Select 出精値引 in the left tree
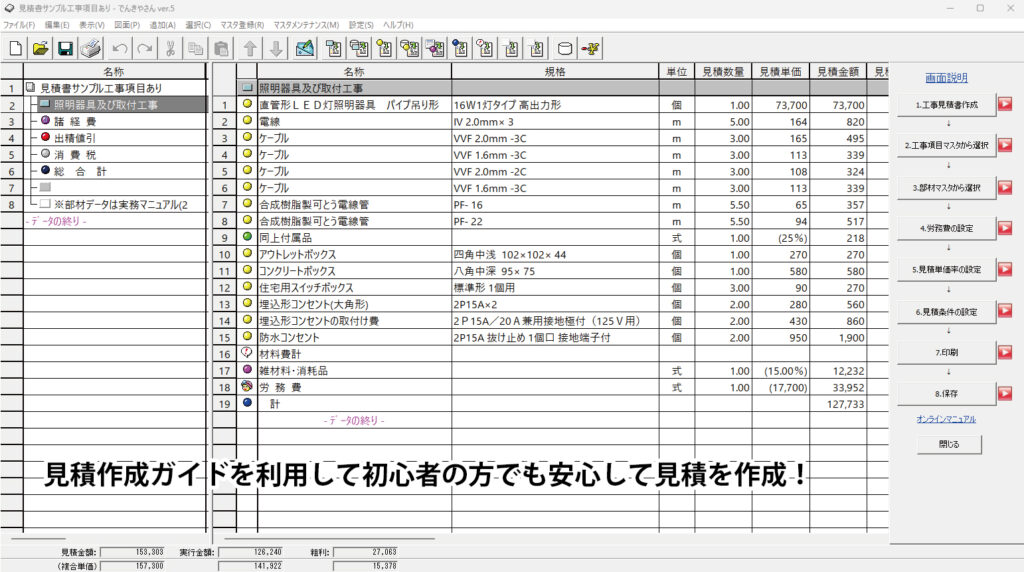 click(75, 138)
